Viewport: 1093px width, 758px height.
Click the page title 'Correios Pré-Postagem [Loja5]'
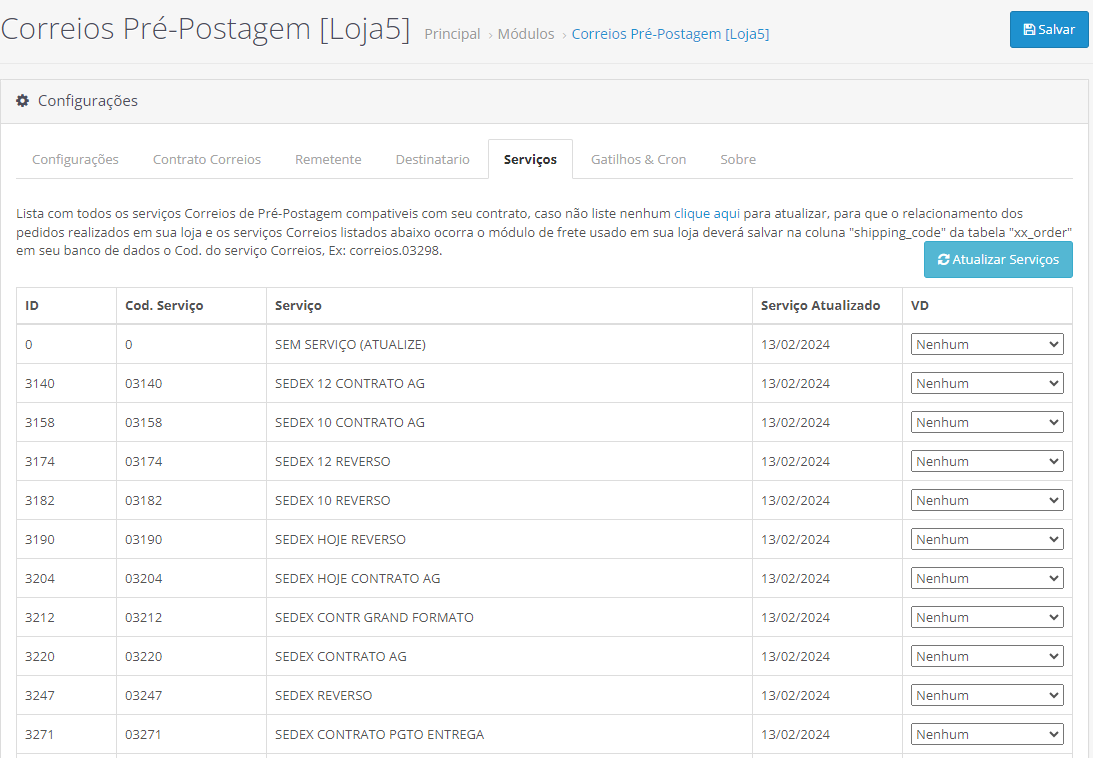coord(206,29)
